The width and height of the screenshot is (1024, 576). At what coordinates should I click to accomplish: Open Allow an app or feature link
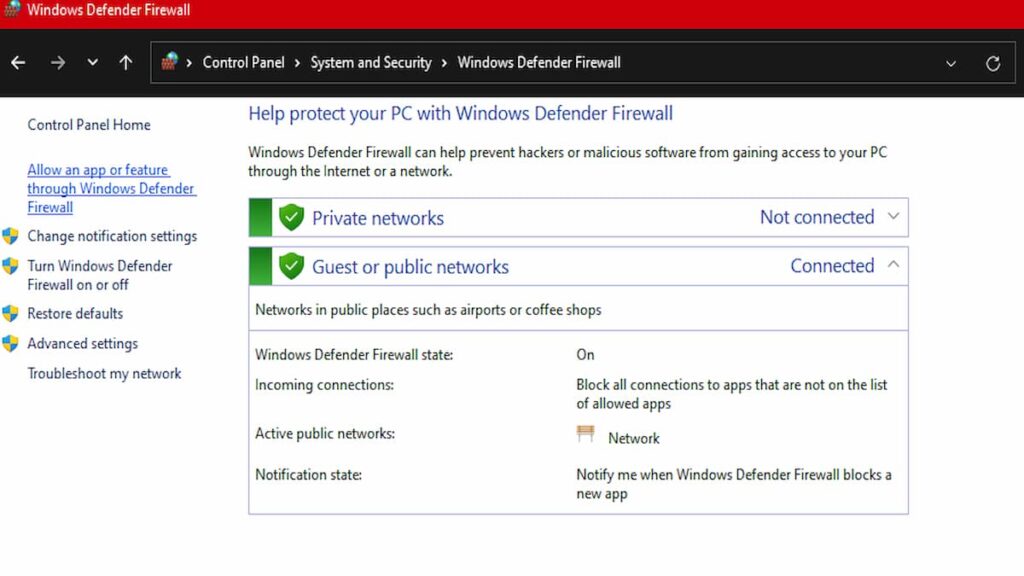[x=112, y=189]
